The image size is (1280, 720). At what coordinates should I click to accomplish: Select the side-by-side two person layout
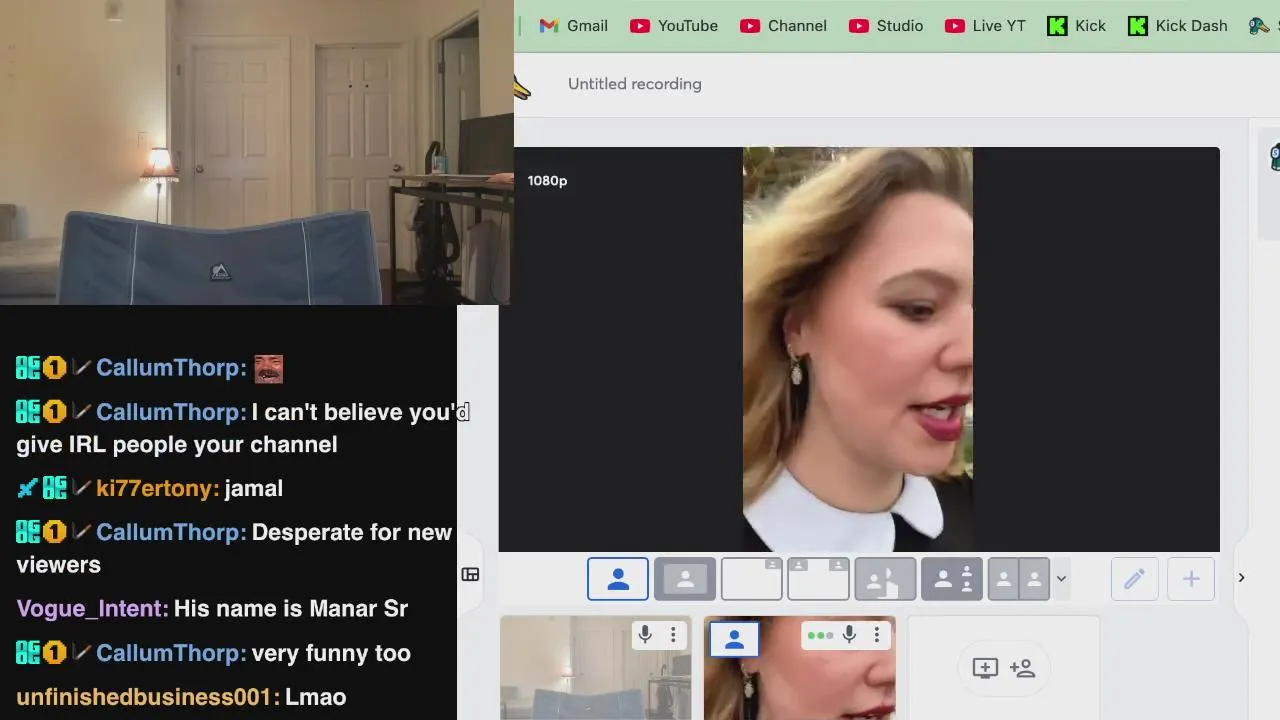tap(1018, 579)
